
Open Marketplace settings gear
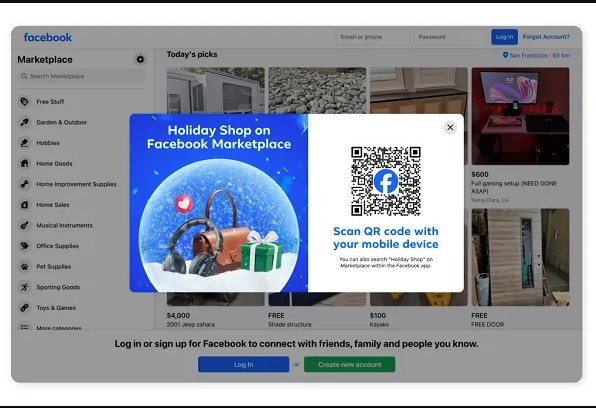click(x=140, y=59)
